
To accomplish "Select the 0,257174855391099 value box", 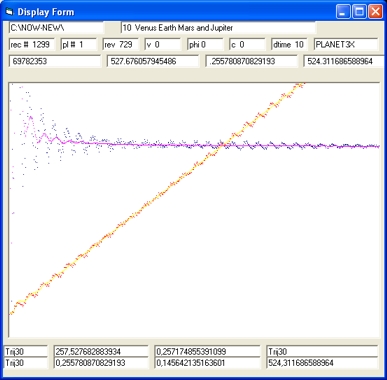I will pyautogui.click(x=207, y=351).
